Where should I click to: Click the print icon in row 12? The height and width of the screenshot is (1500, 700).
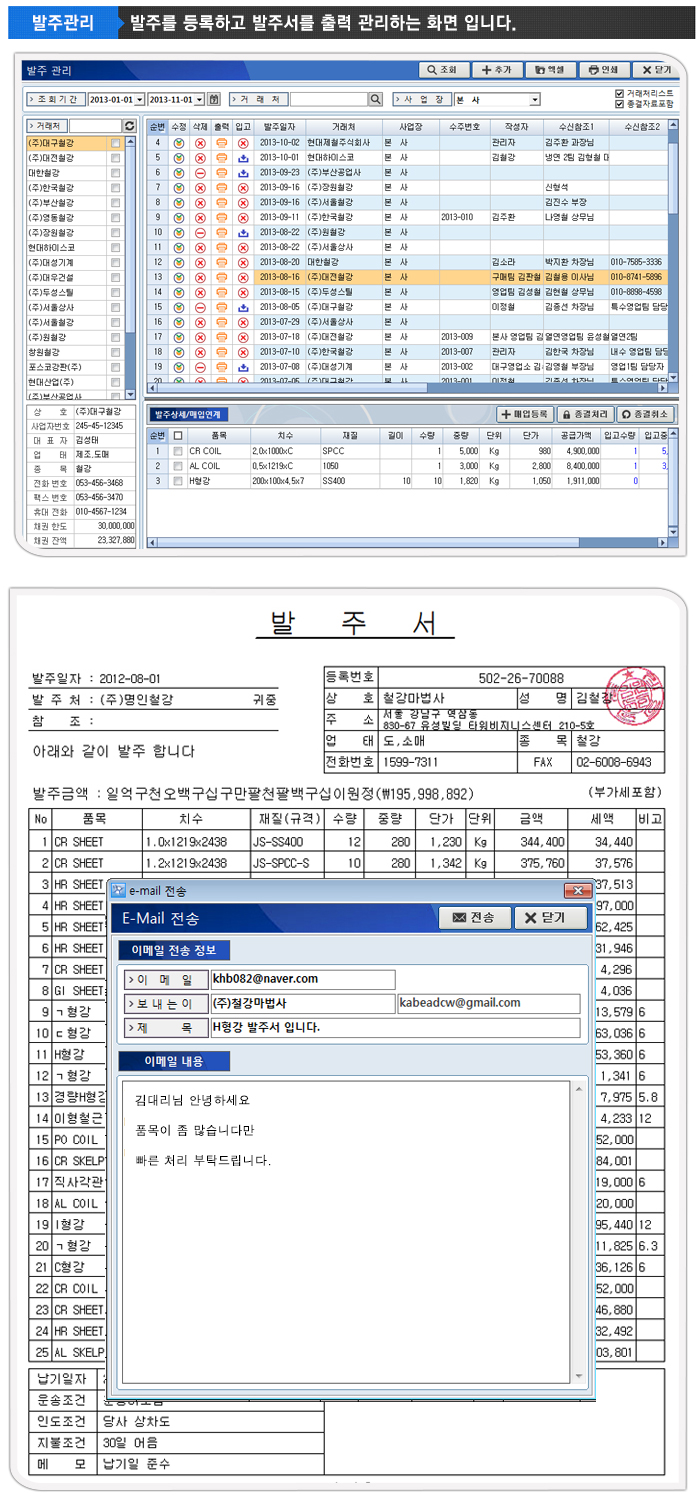pos(221,261)
